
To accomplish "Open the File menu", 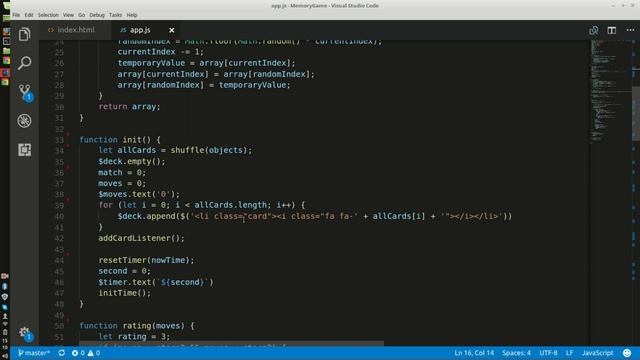I will [x=16, y=15].
